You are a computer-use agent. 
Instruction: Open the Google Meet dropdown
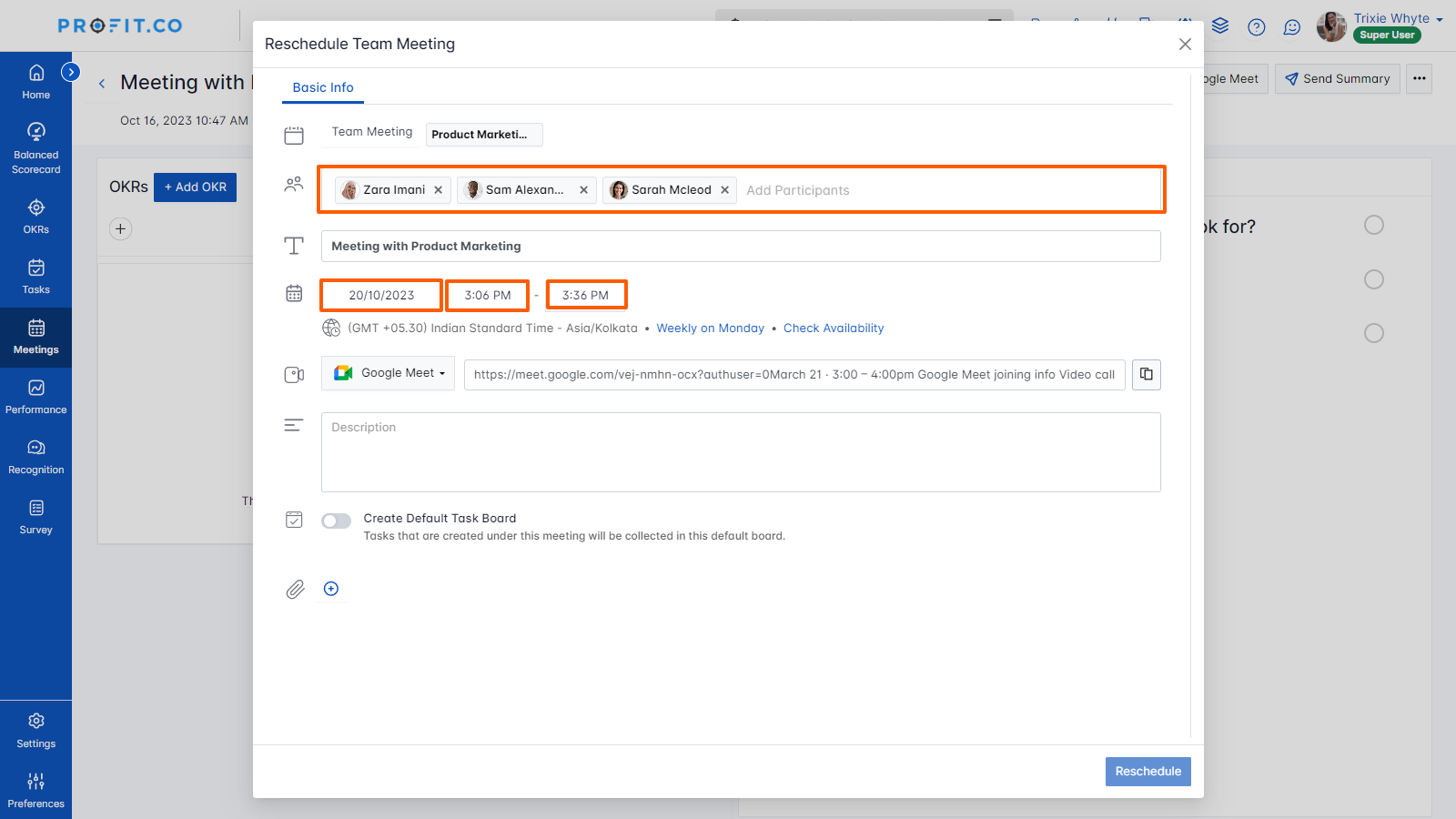[388, 373]
